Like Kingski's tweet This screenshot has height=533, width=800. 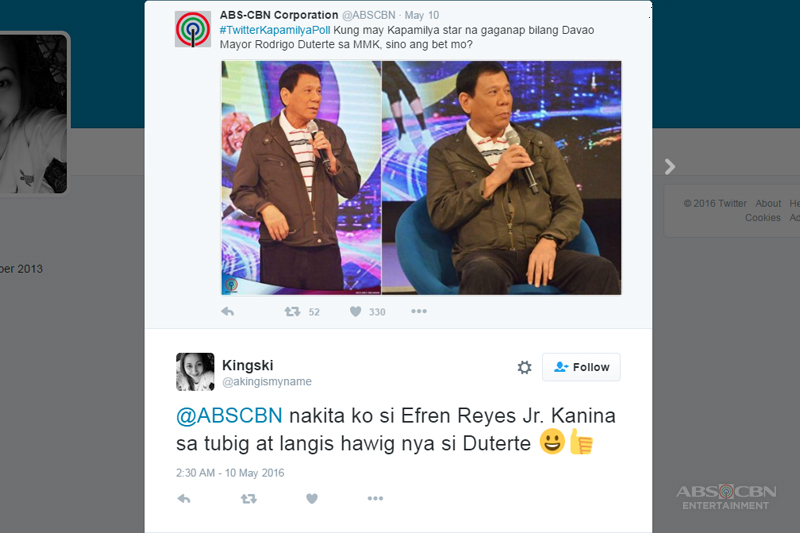[312, 498]
